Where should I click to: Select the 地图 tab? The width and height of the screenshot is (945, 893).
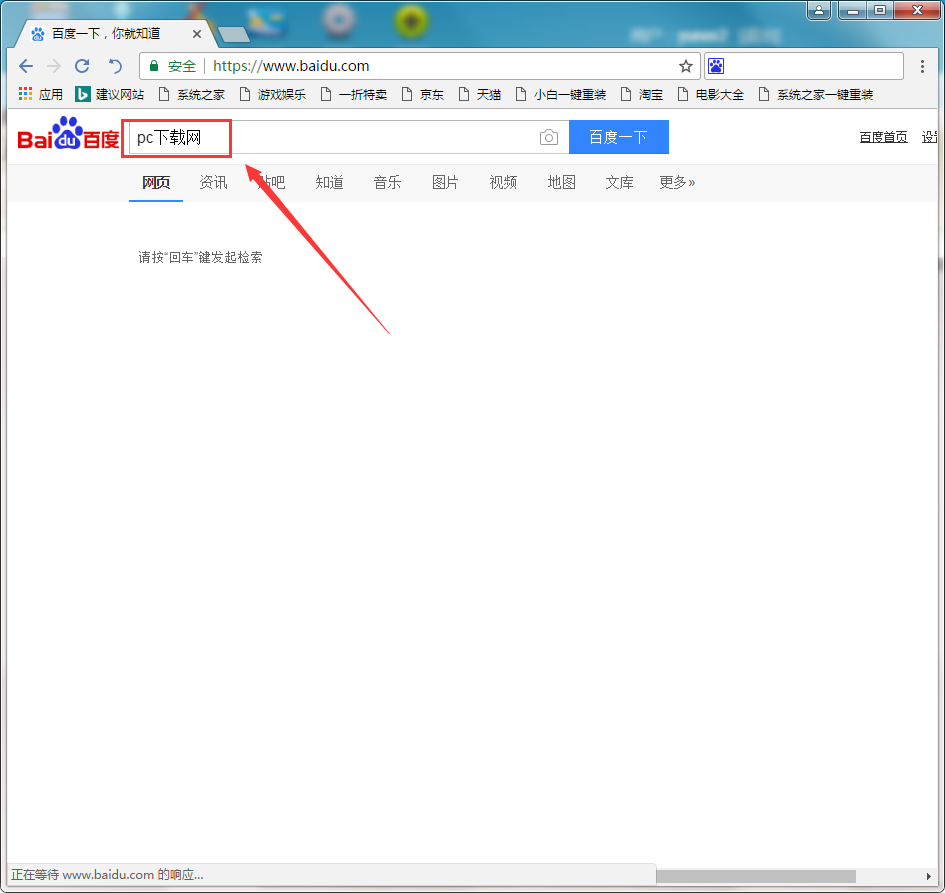coord(562,183)
